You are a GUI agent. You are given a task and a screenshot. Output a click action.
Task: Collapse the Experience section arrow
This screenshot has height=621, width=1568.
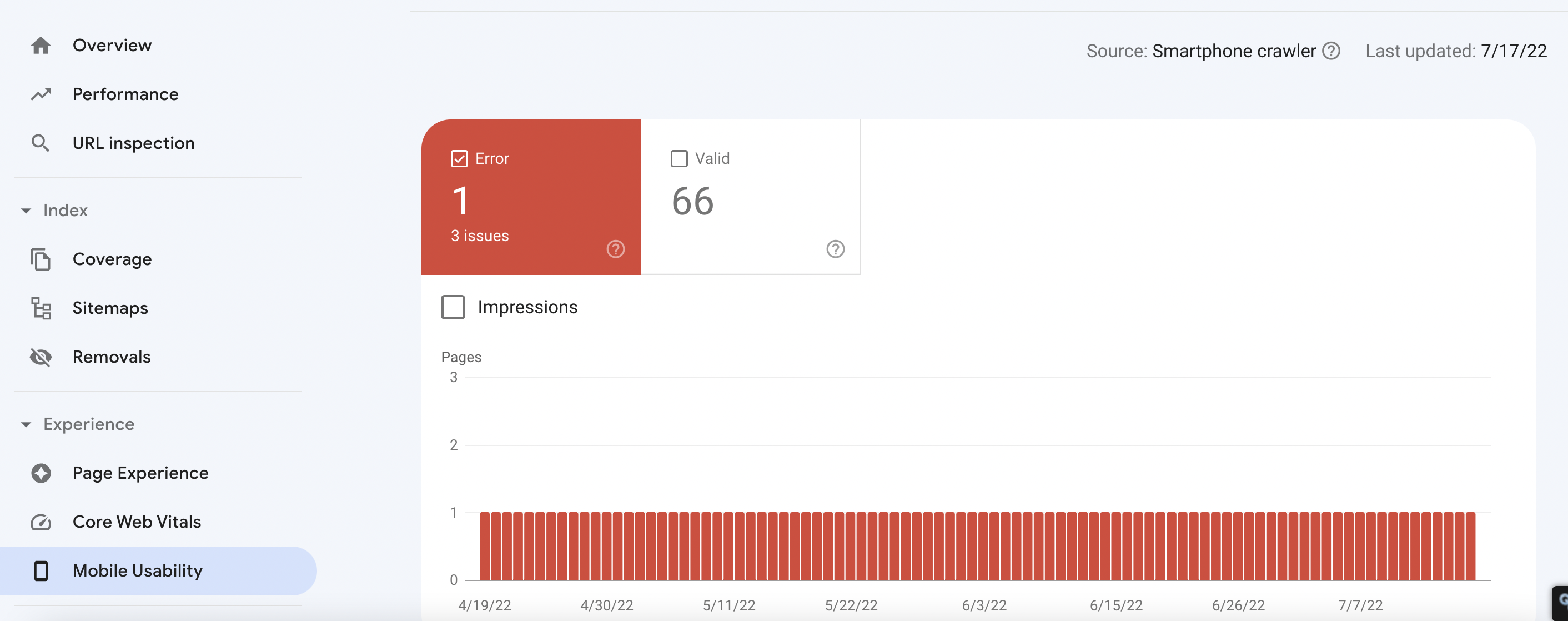tap(26, 424)
